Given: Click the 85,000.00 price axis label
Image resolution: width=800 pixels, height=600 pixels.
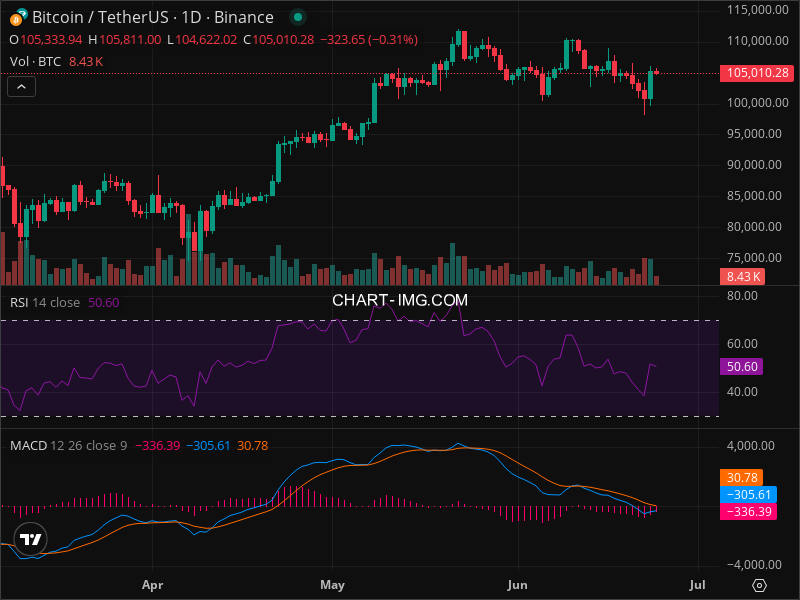Looking at the screenshot, I should pyautogui.click(x=754, y=196).
